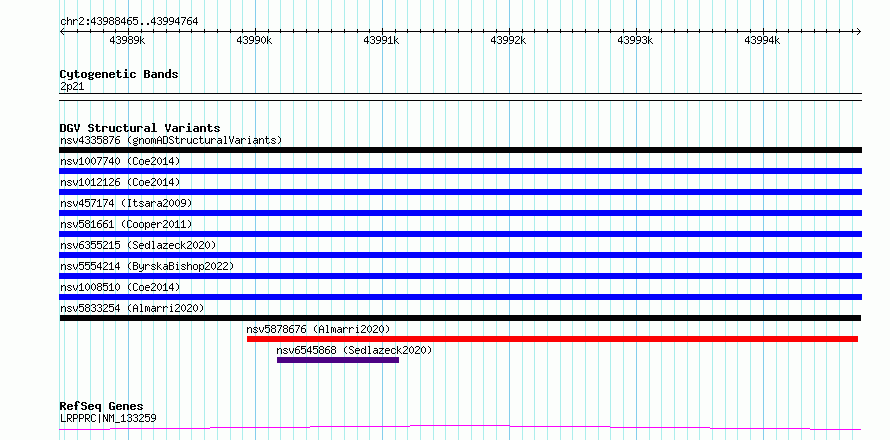Click the Cytogenetic Bands track heading
The width and height of the screenshot is (890, 440).
[119, 74]
